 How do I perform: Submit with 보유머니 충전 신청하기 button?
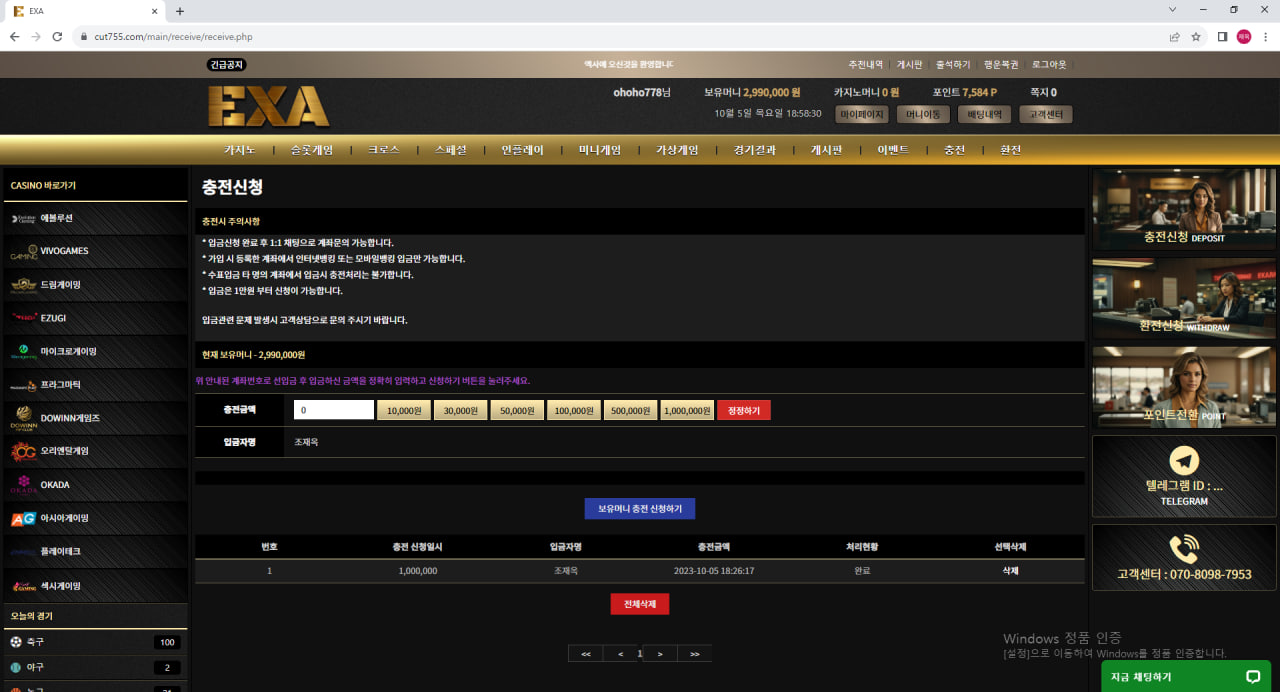point(640,509)
